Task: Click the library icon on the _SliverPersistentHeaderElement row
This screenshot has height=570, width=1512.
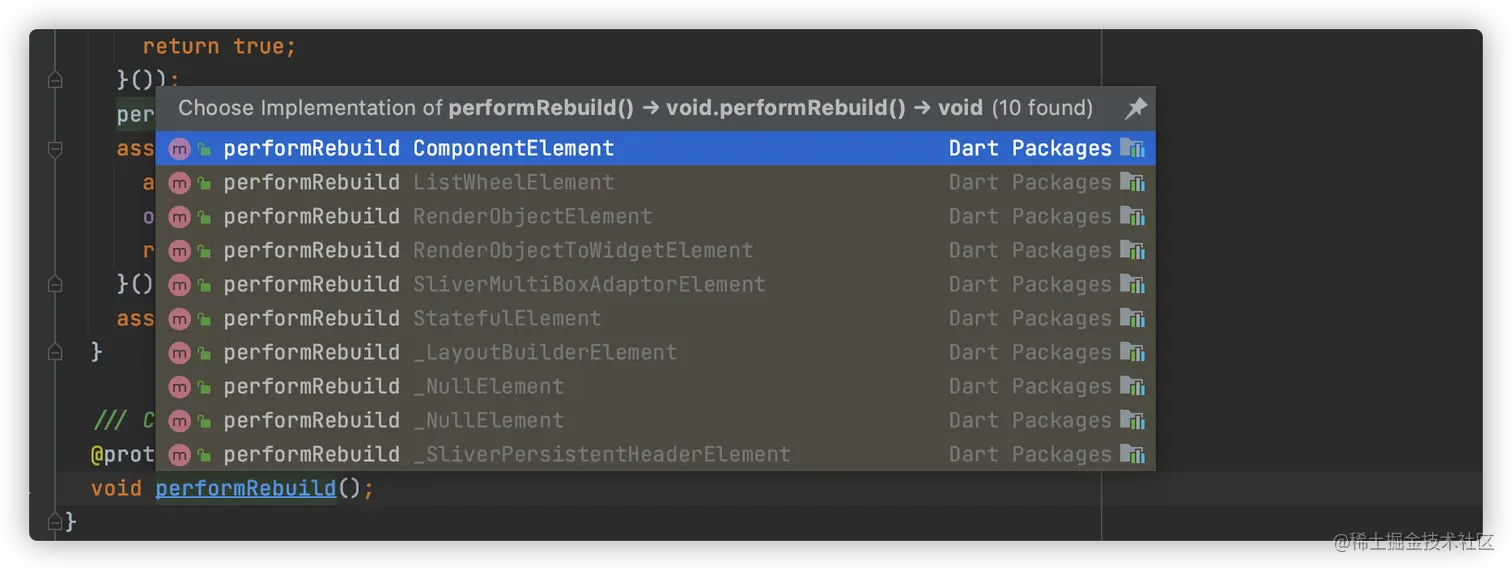Action: click(1133, 455)
